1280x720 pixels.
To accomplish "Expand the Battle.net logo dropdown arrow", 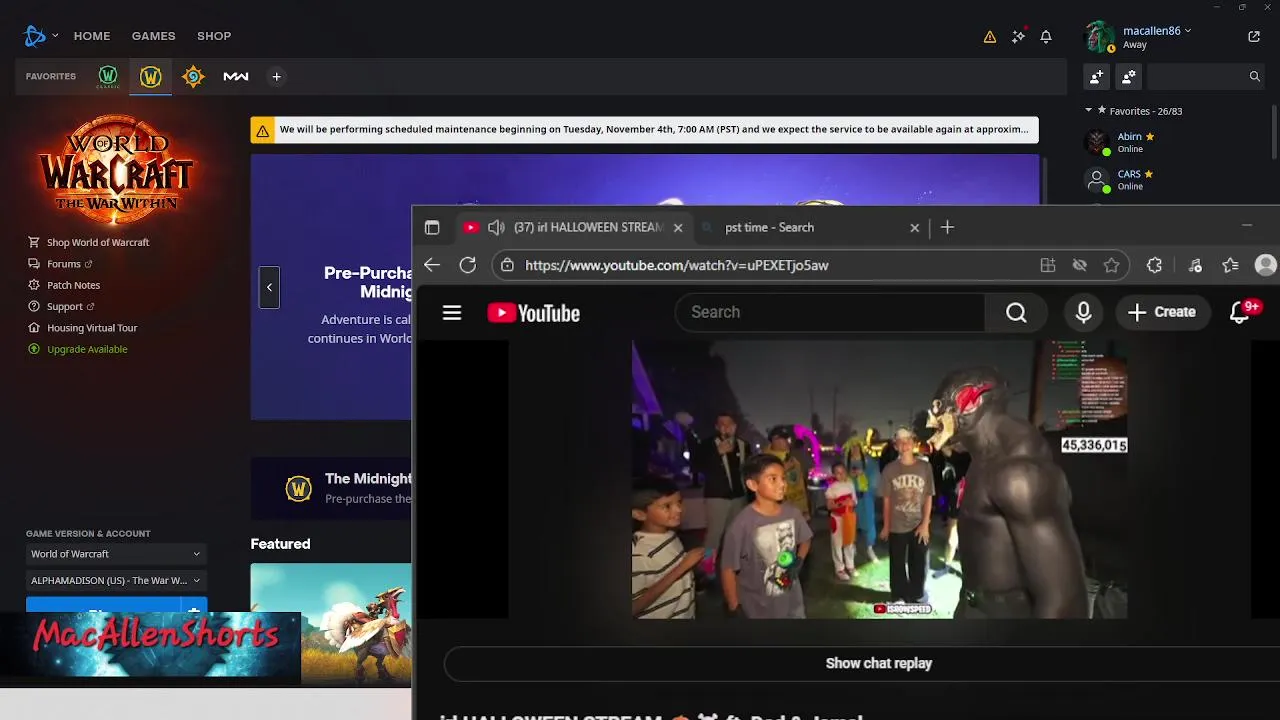I will click(x=55, y=36).
